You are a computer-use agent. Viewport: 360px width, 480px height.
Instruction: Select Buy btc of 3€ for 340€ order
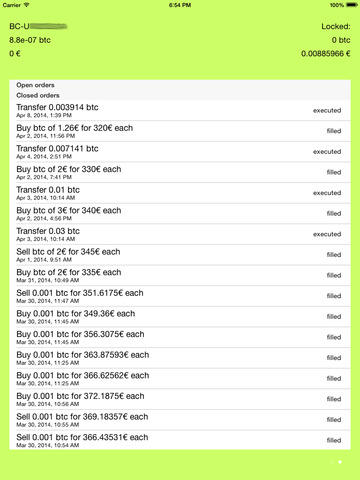(180, 214)
